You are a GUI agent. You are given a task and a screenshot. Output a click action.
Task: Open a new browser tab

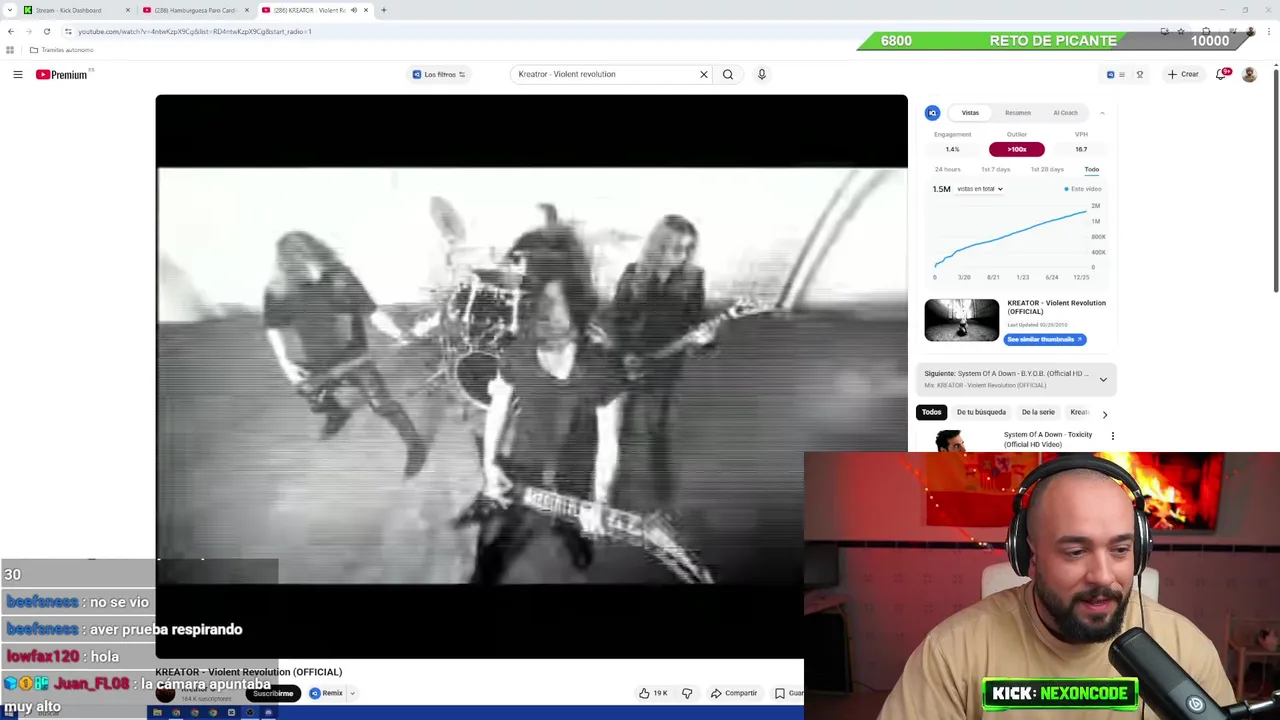(383, 10)
